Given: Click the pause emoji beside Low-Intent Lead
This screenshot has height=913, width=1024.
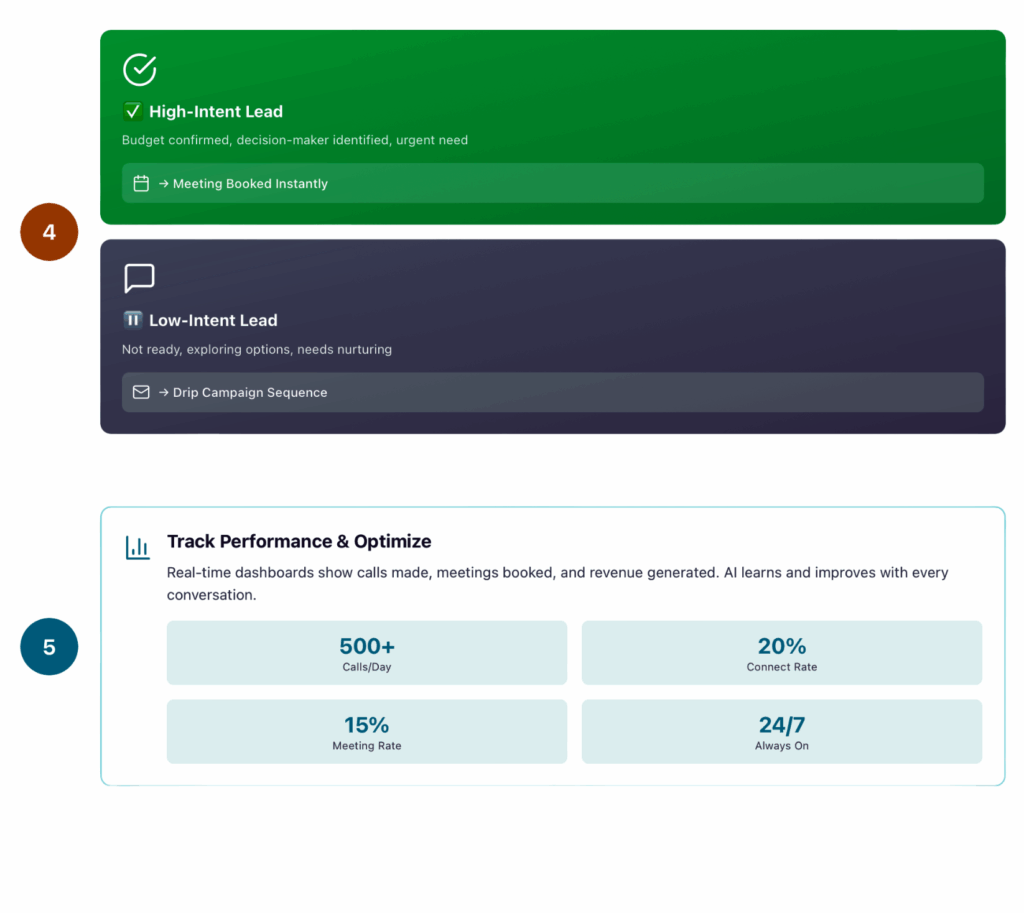Looking at the screenshot, I should [x=132, y=320].
